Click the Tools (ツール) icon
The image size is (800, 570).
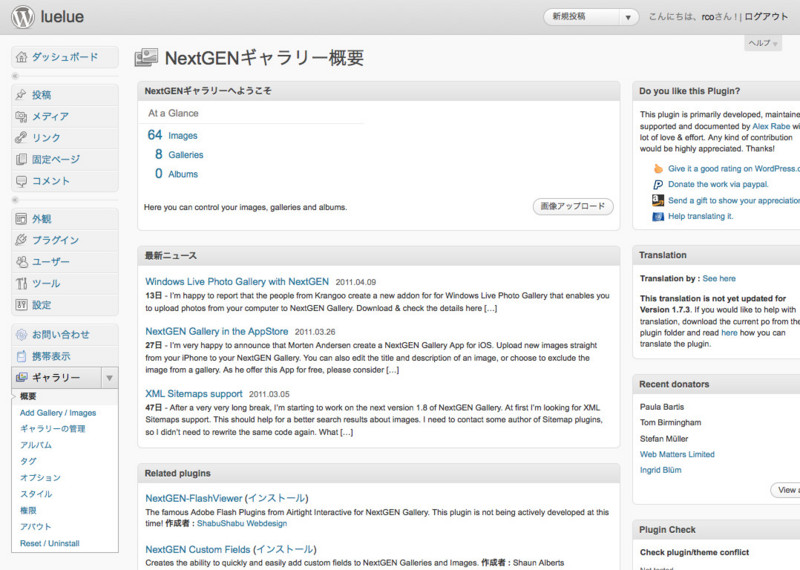pyautogui.click(x=21, y=283)
